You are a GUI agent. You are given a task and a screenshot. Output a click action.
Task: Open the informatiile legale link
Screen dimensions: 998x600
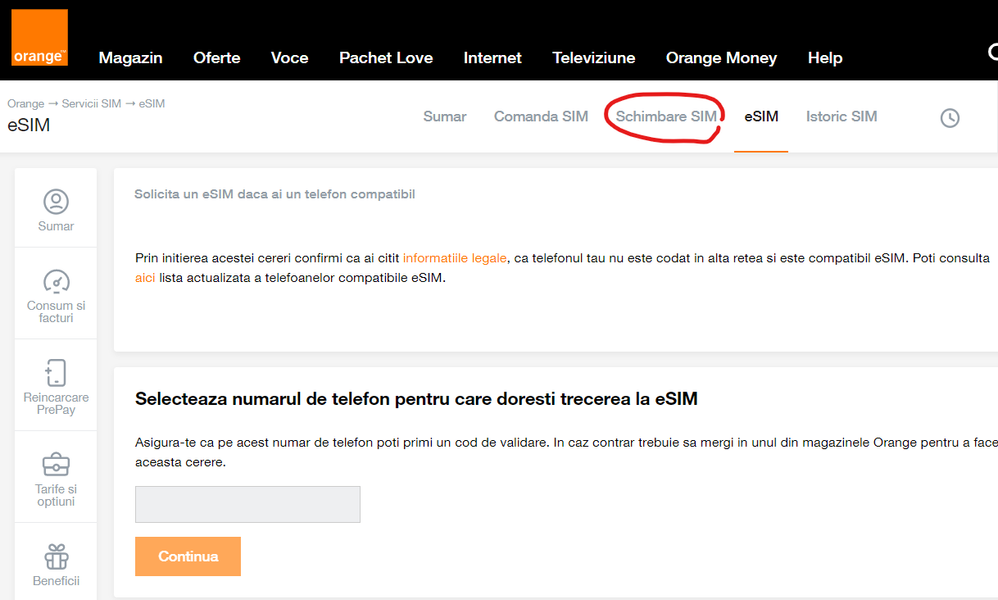pos(455,258)
